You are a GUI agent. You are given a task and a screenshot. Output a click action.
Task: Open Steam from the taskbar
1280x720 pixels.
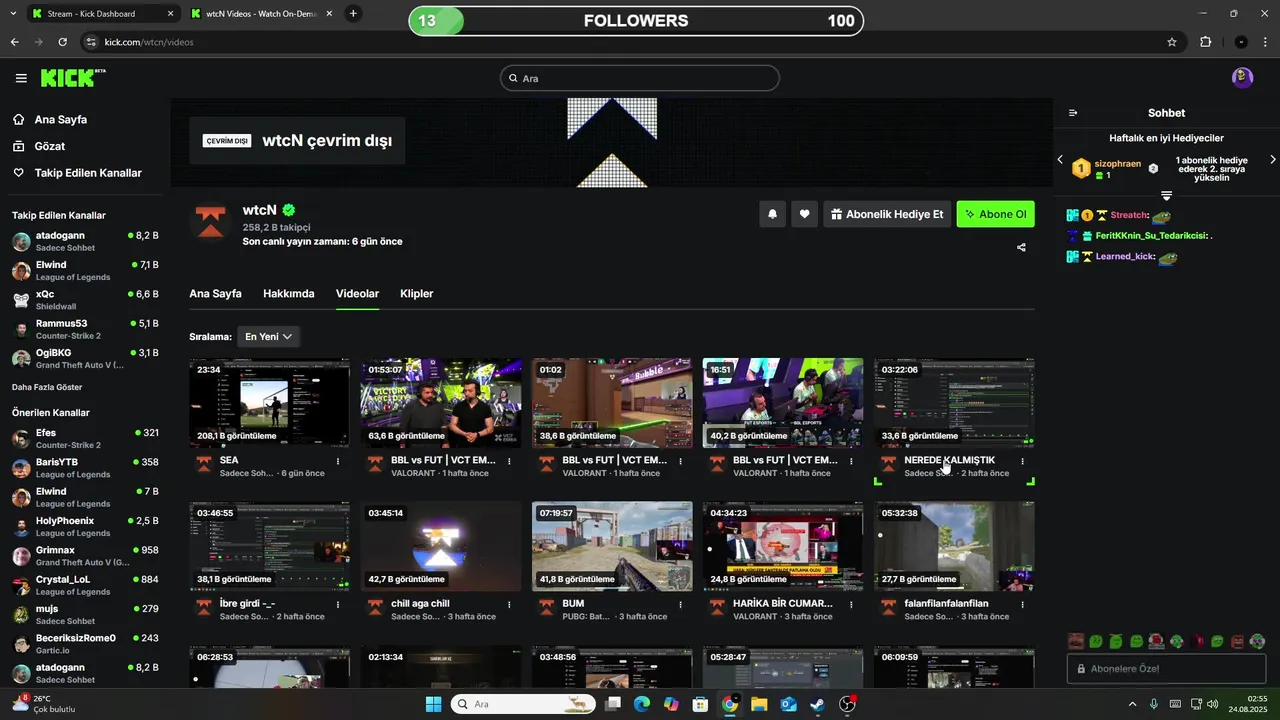point(817,704)
